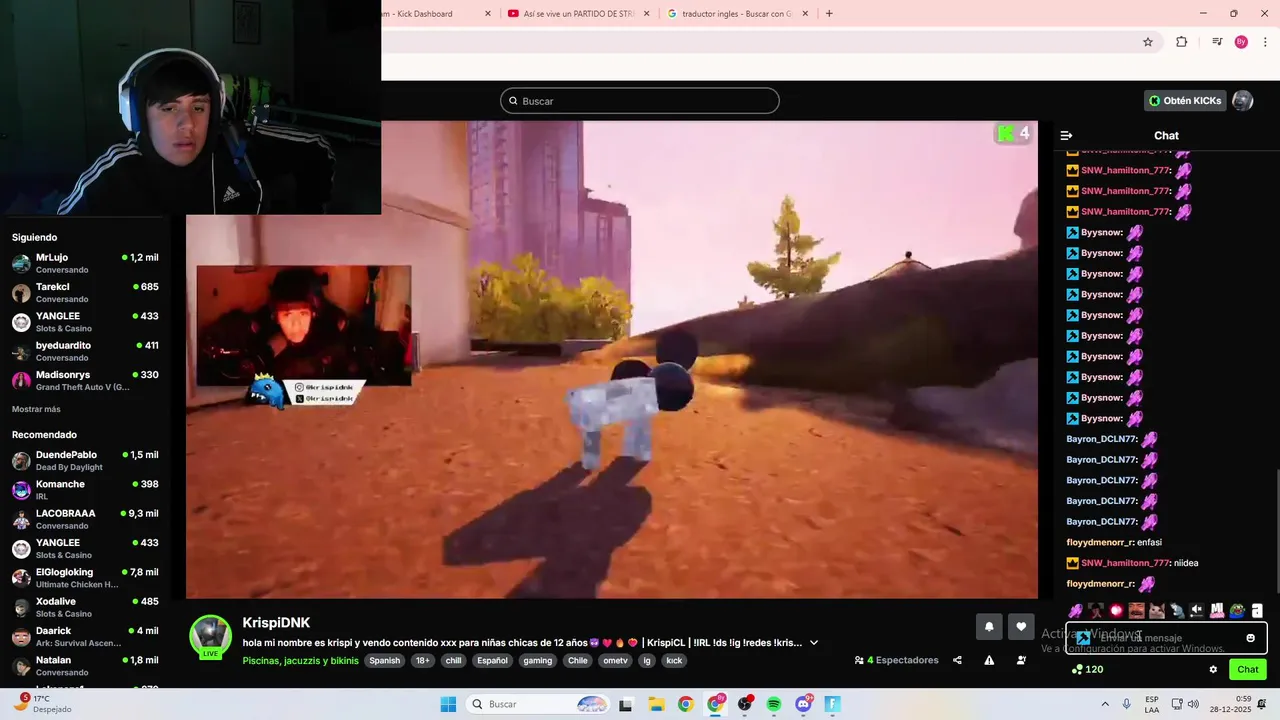Open Kick user avatar menu
Viewport: 1280px width, 720px height.
pos(1243,101)
